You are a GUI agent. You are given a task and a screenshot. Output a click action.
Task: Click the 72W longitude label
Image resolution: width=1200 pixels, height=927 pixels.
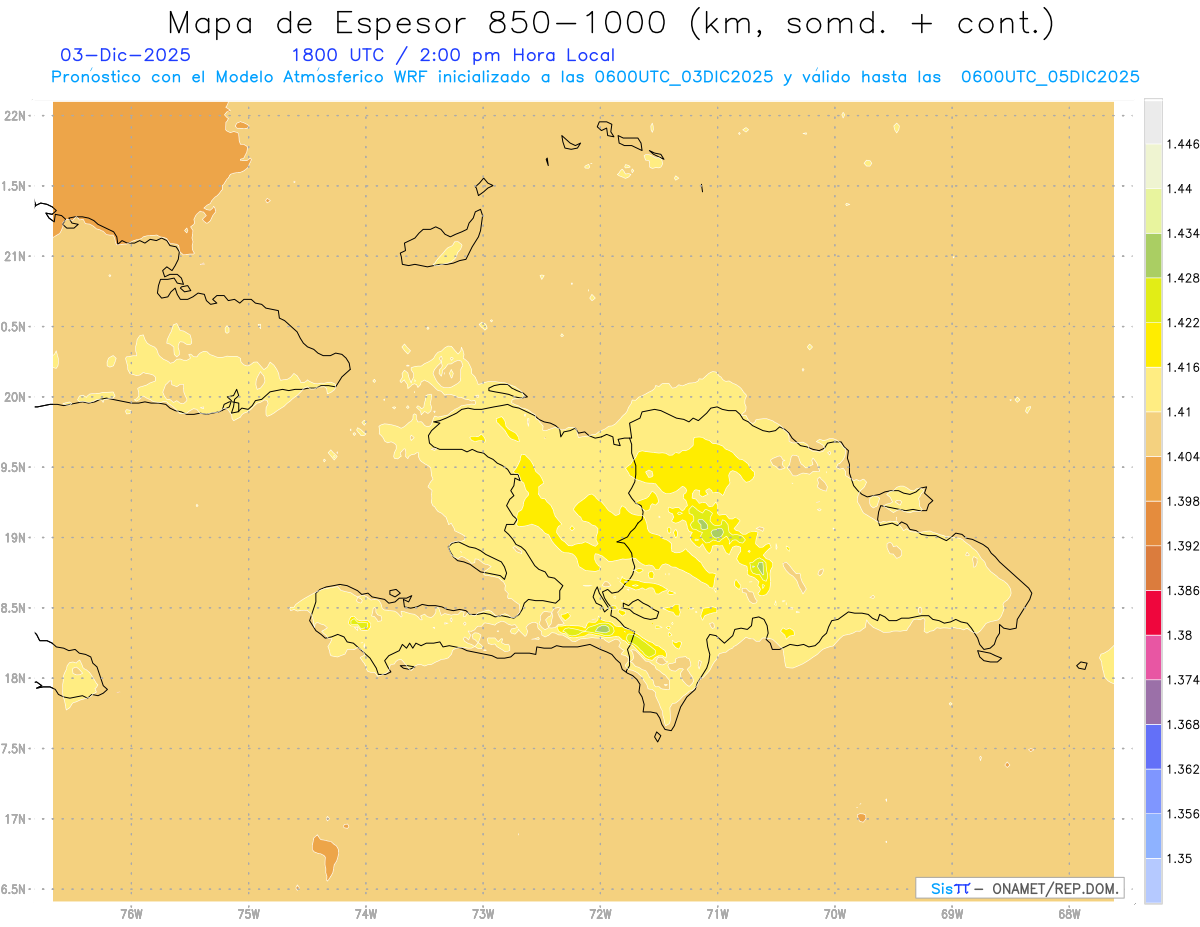(600, 913)
